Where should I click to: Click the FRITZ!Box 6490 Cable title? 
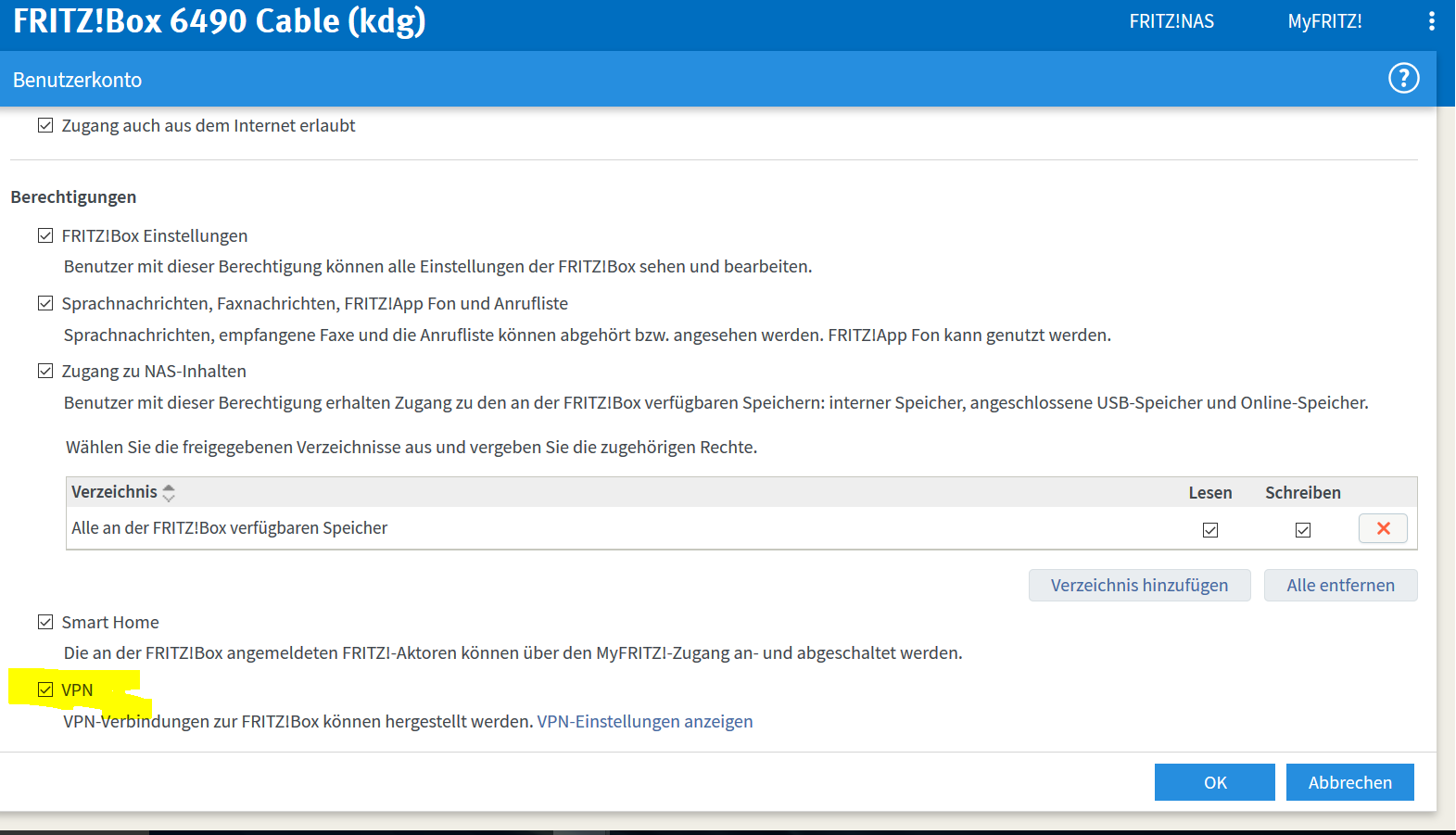click(x=220, y=21)
